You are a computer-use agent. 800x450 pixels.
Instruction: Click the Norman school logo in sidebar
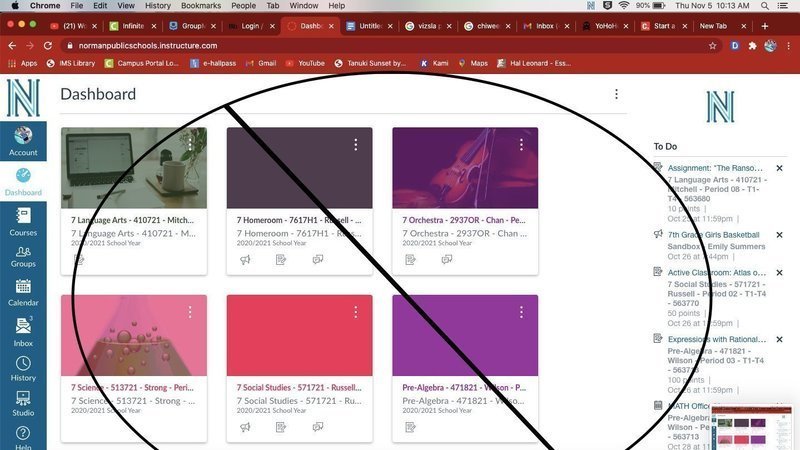point(23,98)
